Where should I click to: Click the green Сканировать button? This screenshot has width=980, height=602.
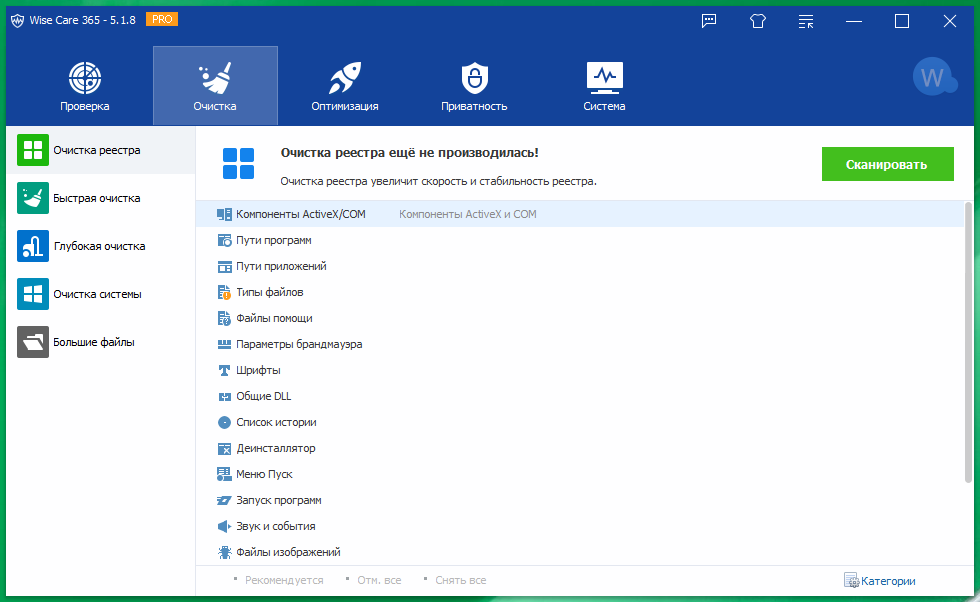887,163
